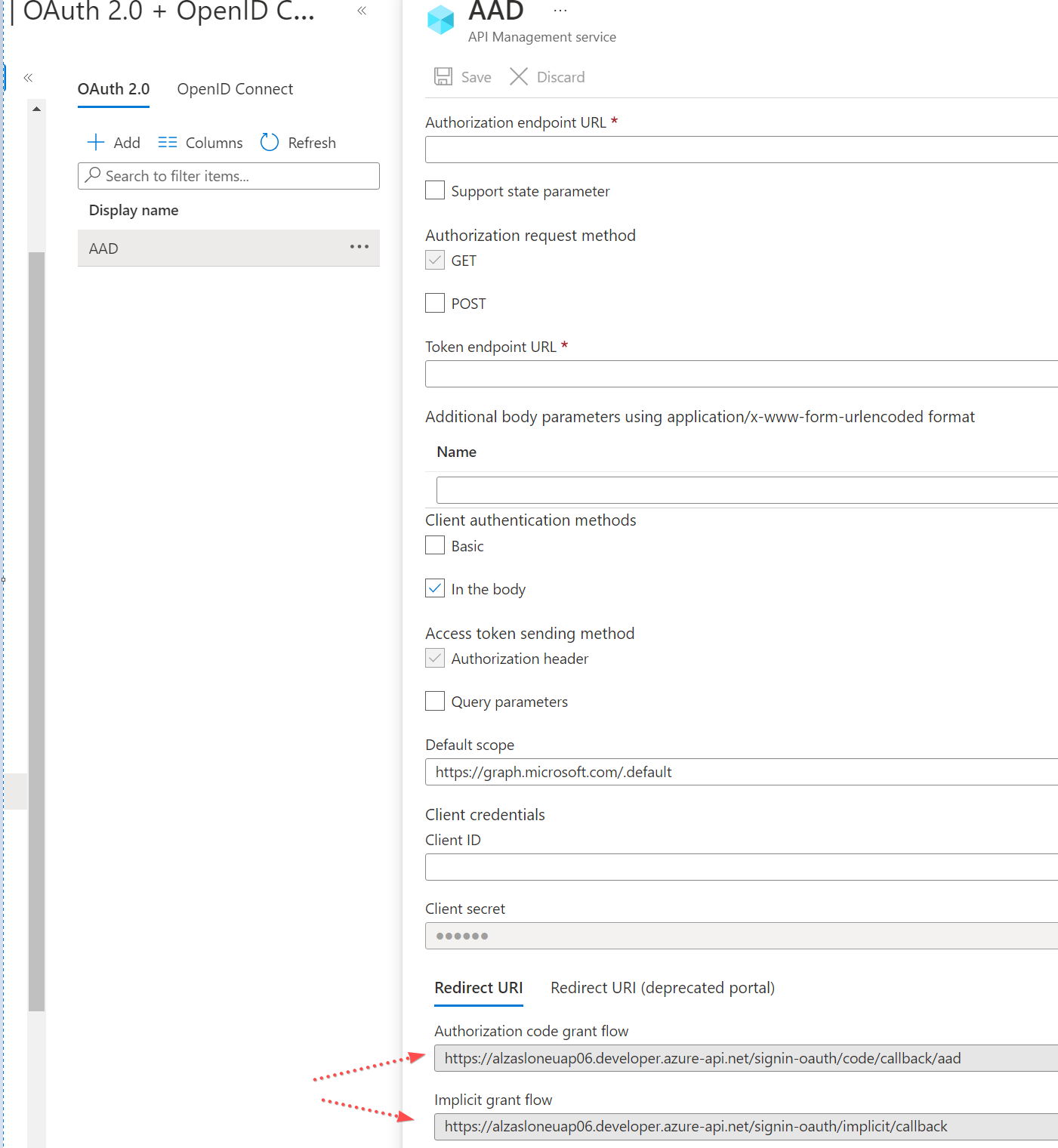Image resolution: width=1058 pixels, height=1148 pixels.
Task: Check the POST authorization request method
Action: (434, 303)
